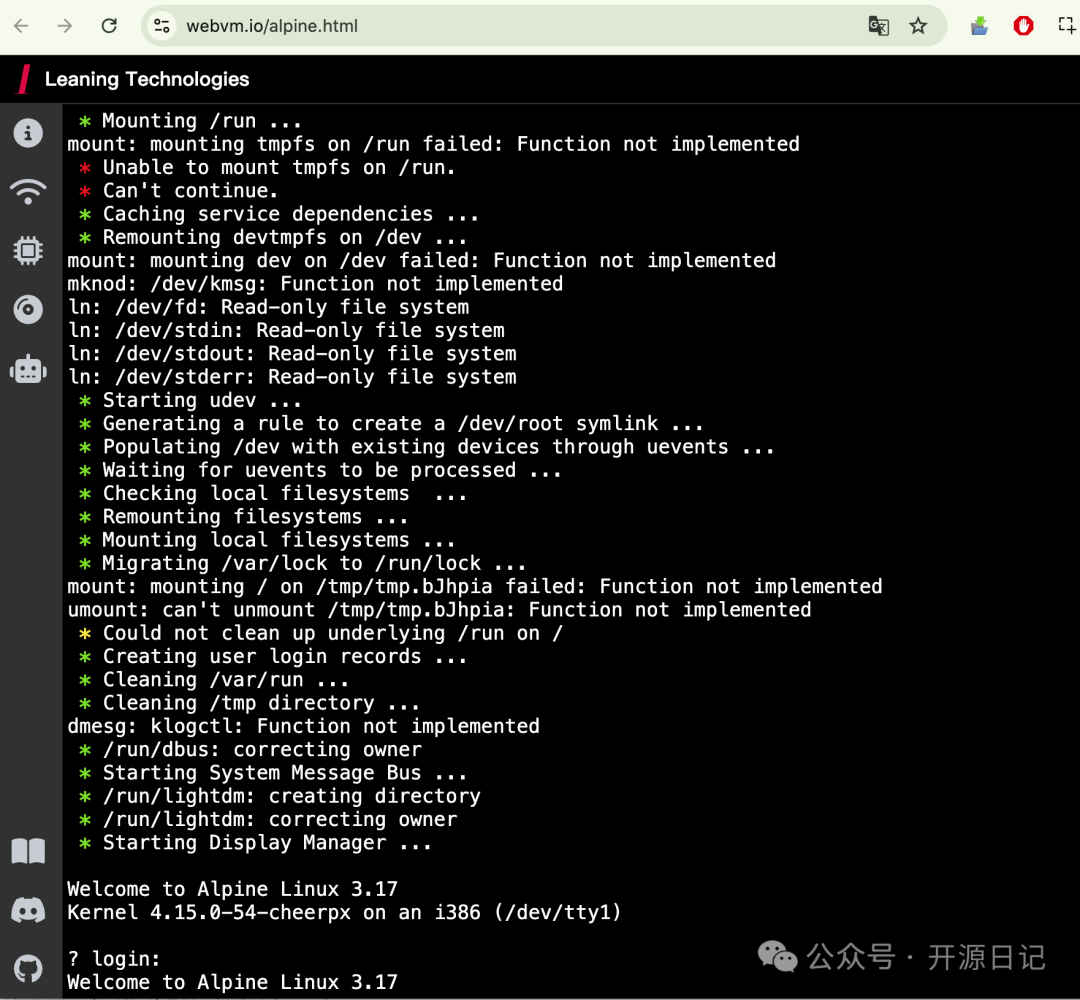This screenshot has height=1000, width=1080.
Task: Open the CPU sidebar panel
Action: coord(28,250)
